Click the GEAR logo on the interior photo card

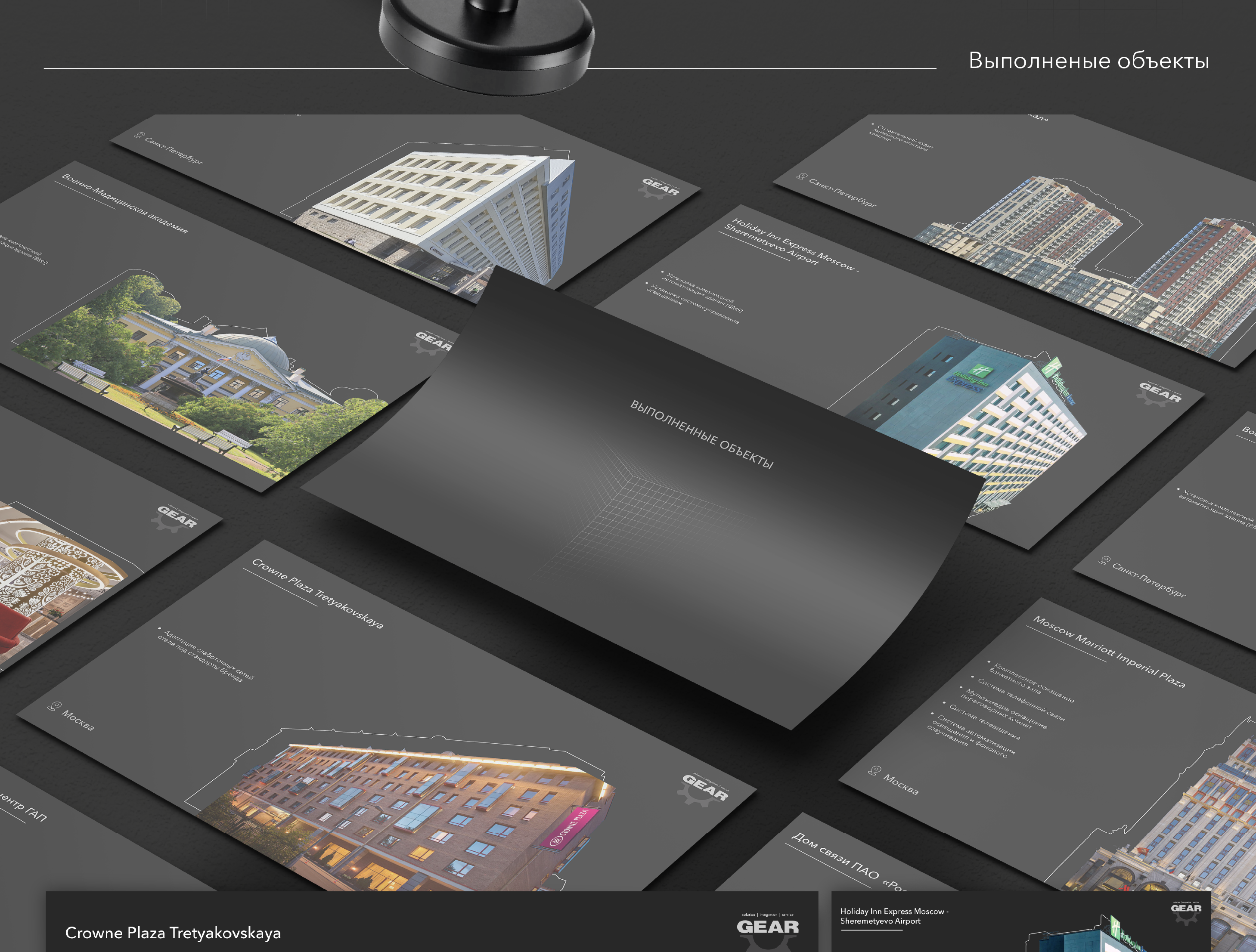click(x=177, y=518)
